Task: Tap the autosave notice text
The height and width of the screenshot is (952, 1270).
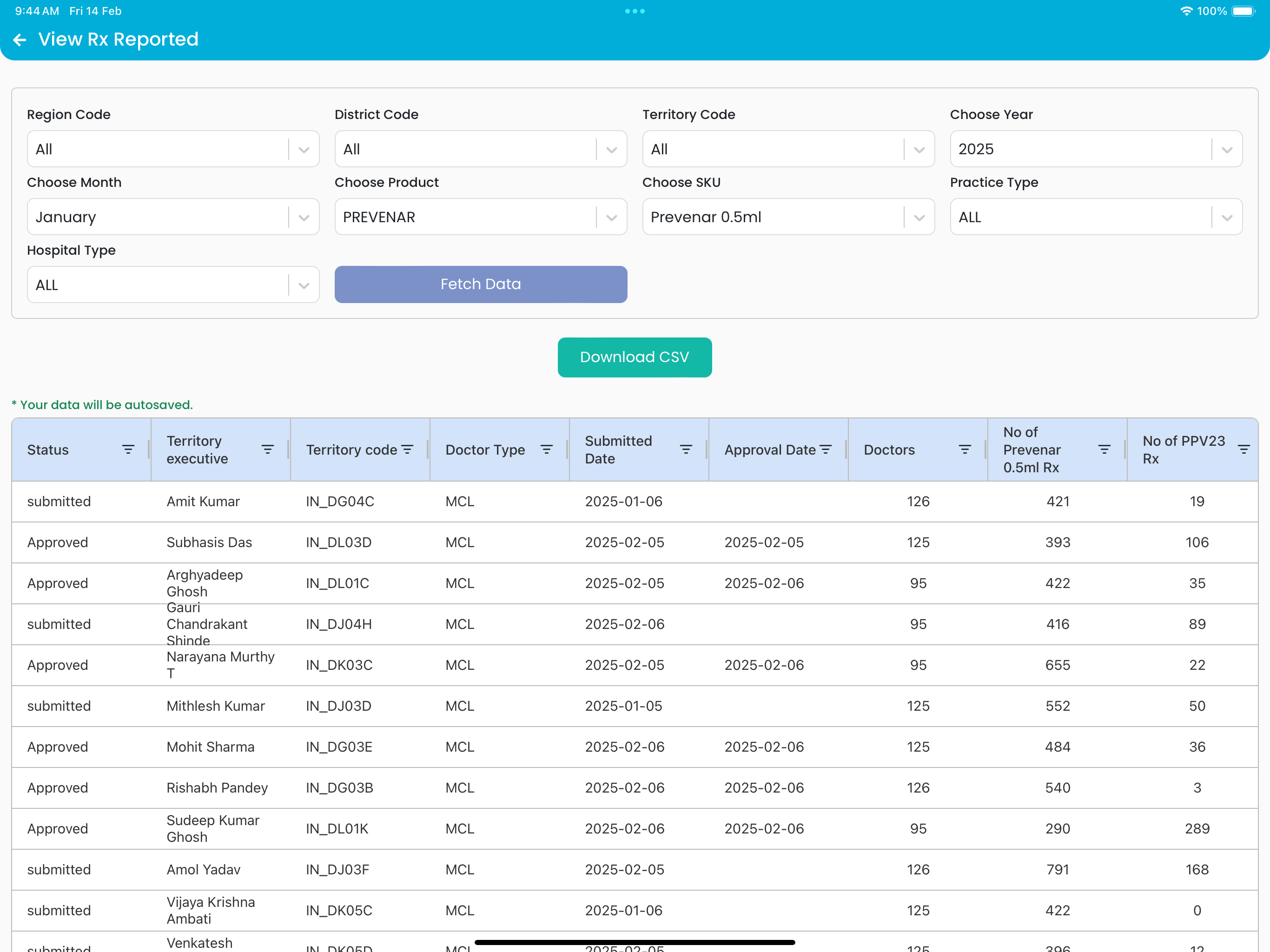Action: [102, 405]
